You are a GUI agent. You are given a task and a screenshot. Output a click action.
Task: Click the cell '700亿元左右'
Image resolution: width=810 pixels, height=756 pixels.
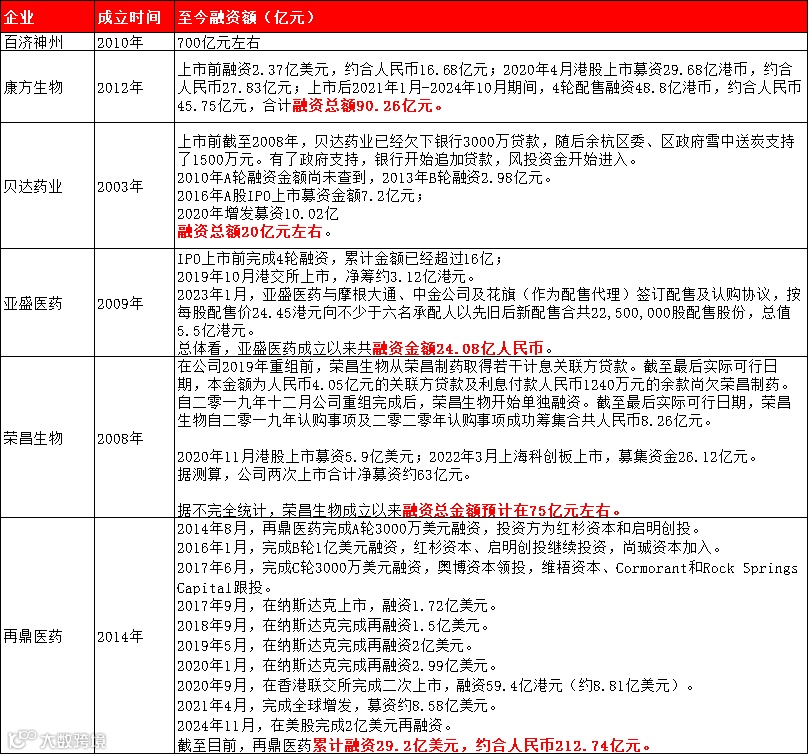(491, 42)
